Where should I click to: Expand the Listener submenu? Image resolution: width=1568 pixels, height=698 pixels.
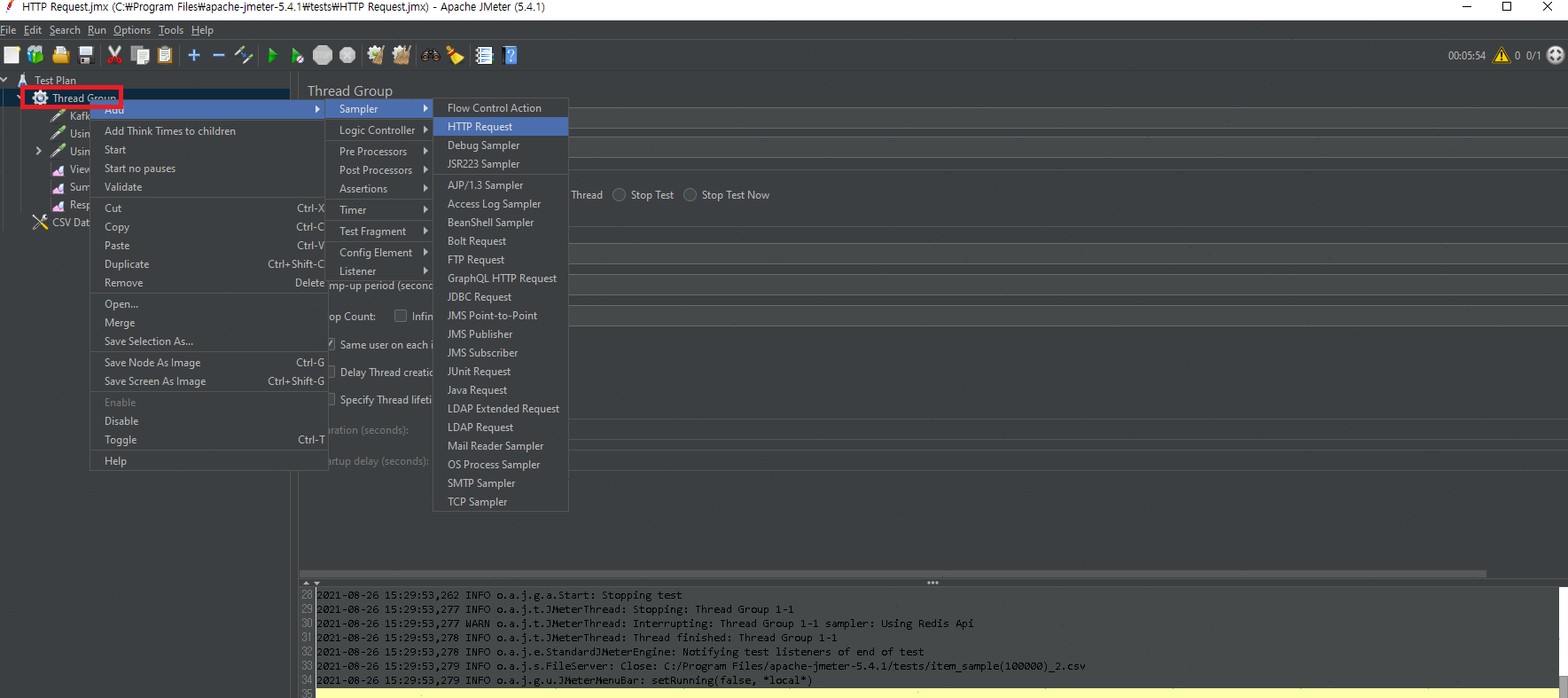(x=378, y=271)
